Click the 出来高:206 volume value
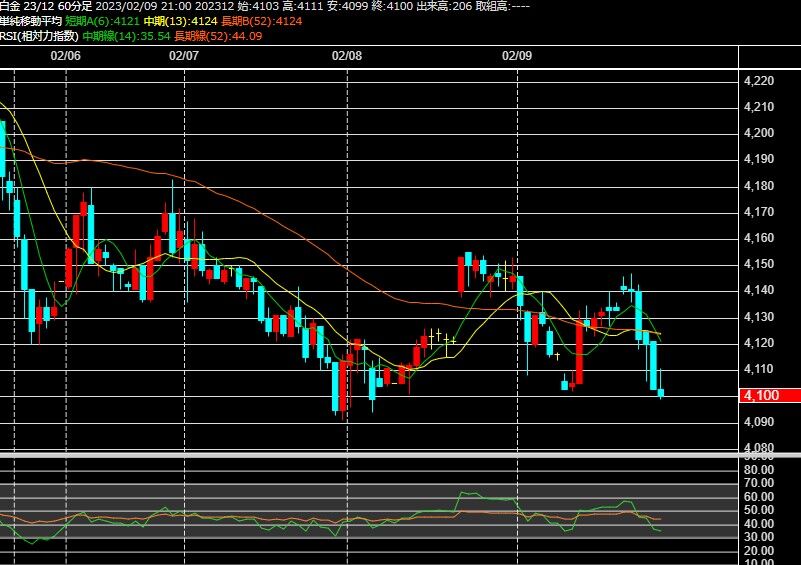Screen dimensions: 801x565 [x=444, y=6]
